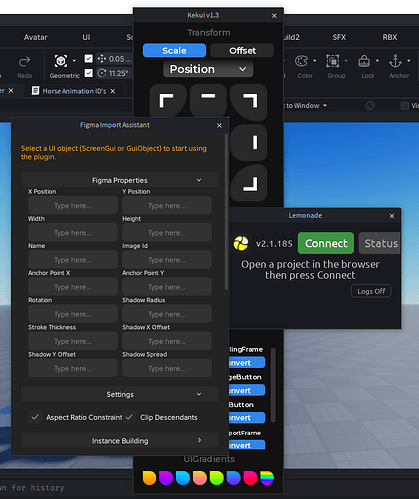Switch to the Avatar ribbon tab

36,37
